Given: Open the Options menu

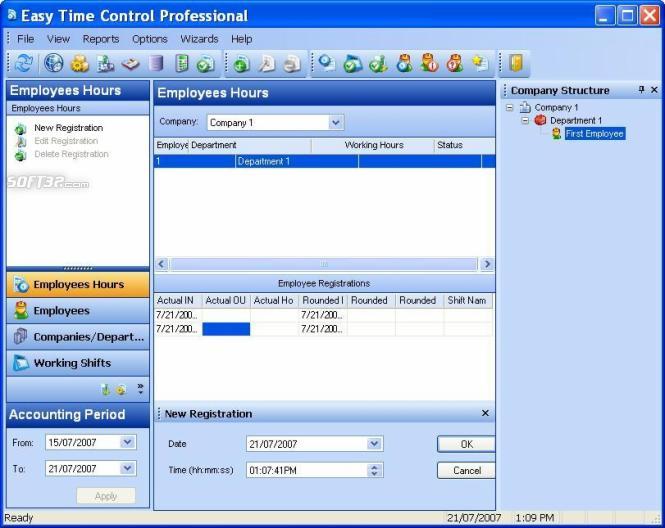Looking at the screenshot, I should coord(150,39).
